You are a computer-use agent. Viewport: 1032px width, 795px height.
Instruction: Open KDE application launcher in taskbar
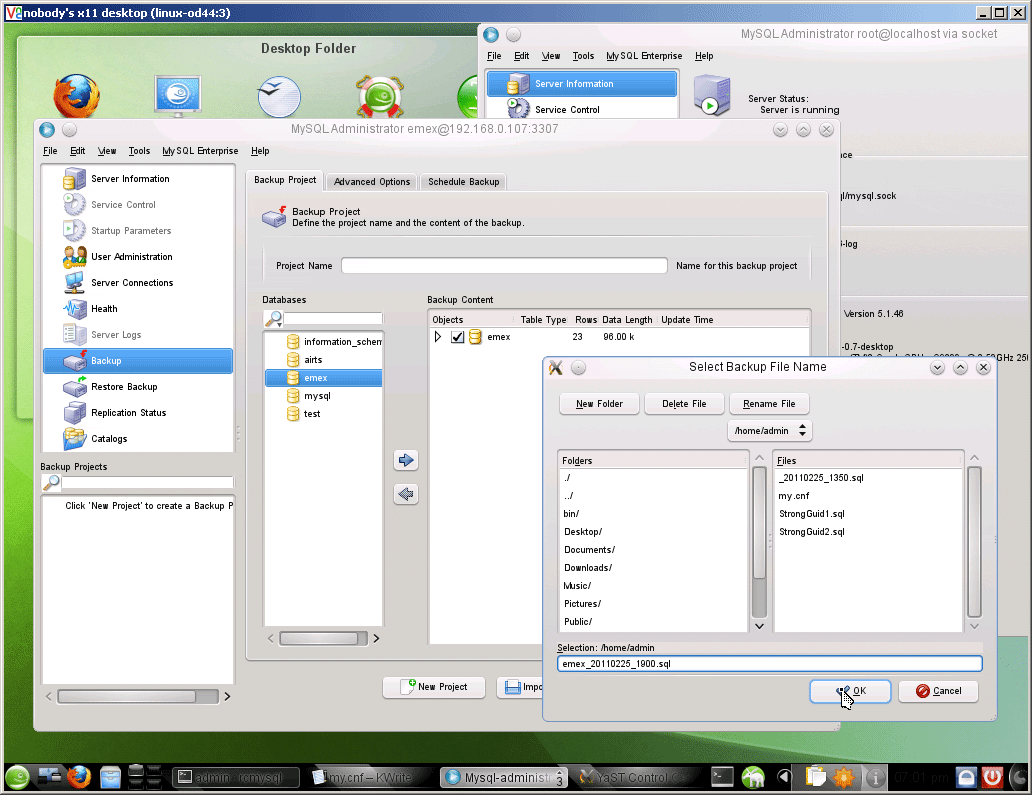tap(17, 777)
